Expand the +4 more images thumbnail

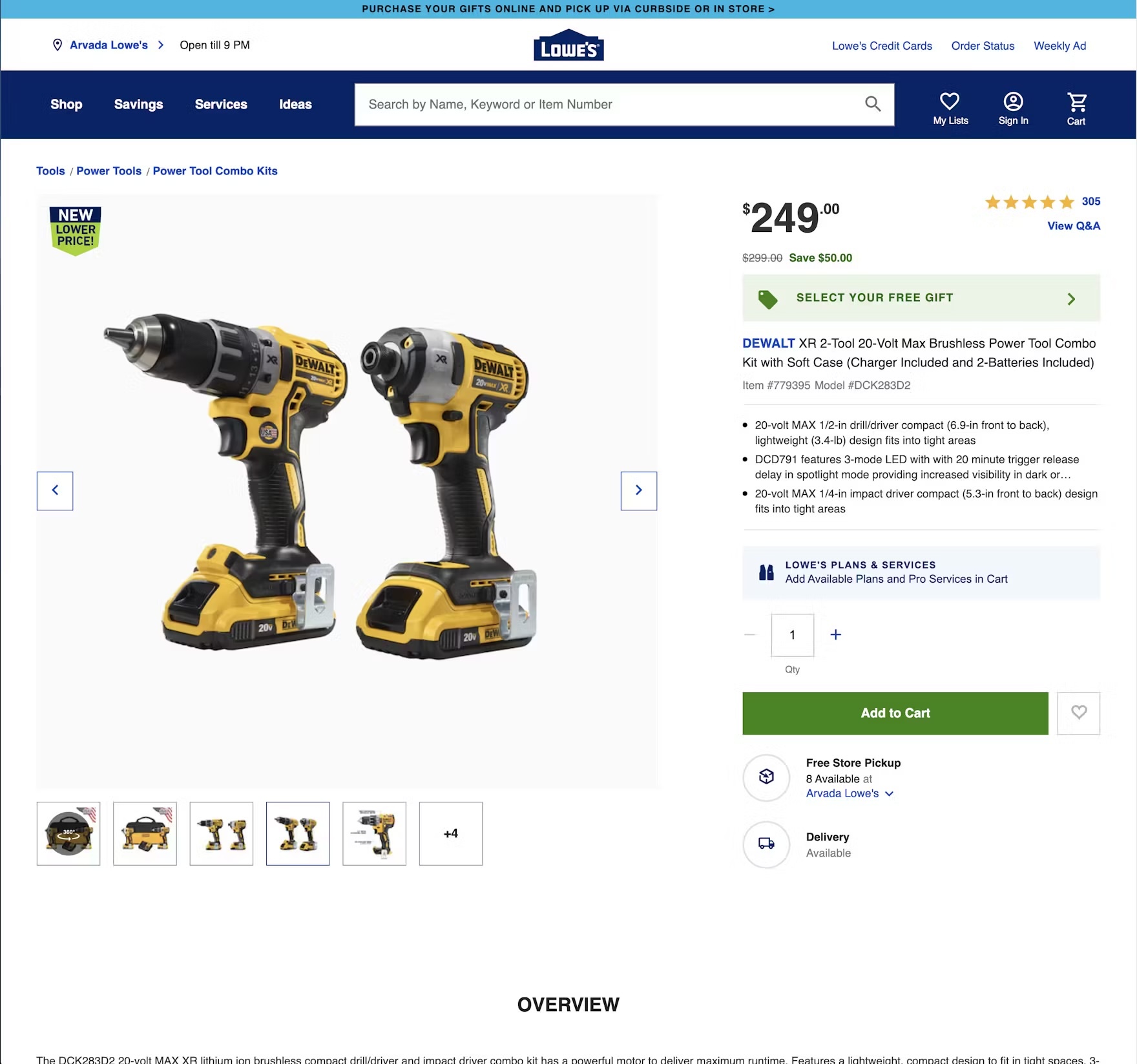[x=451, y=833]
